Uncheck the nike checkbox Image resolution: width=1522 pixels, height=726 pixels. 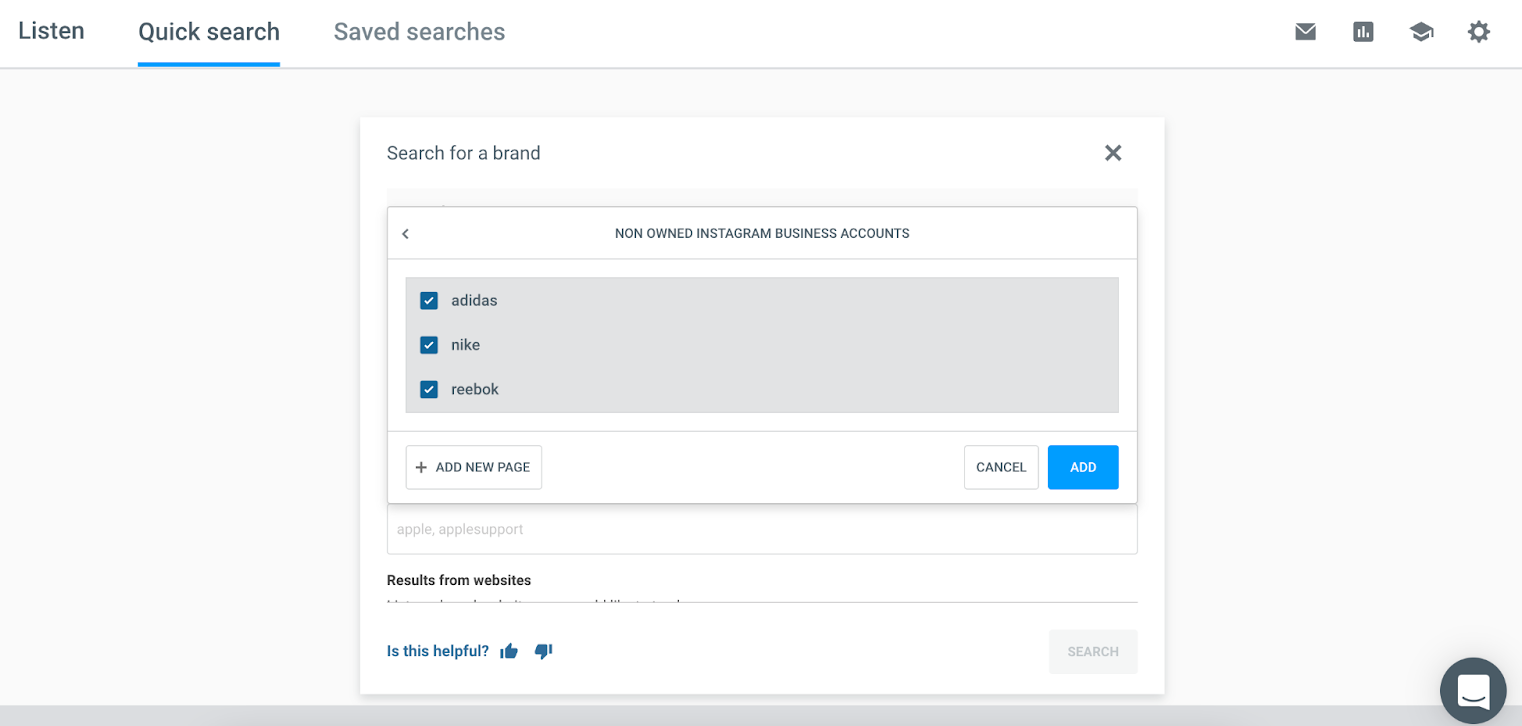tap(429, 345)
